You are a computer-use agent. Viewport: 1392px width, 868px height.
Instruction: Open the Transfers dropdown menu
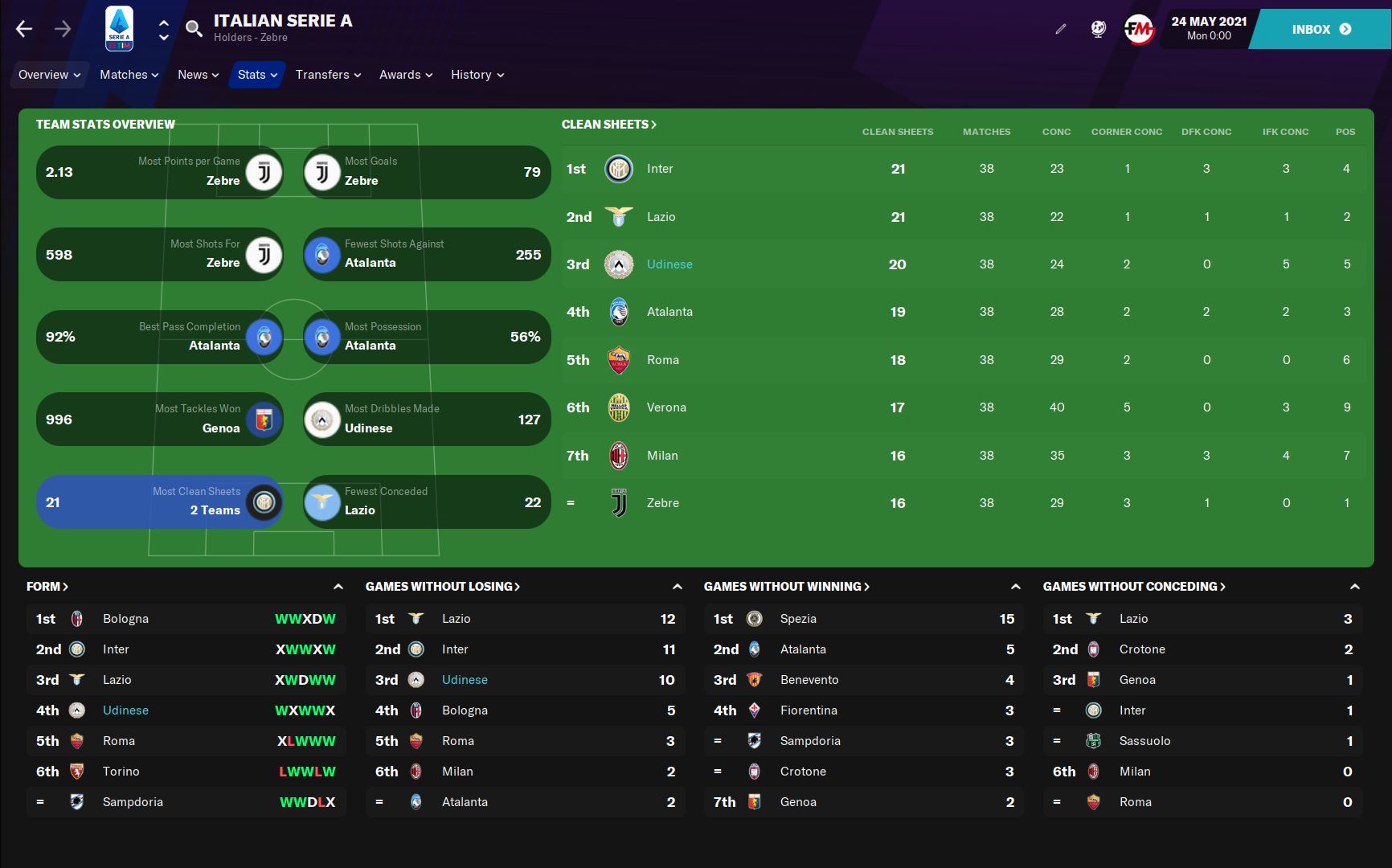pyautogui.click(x=328, y=75)
